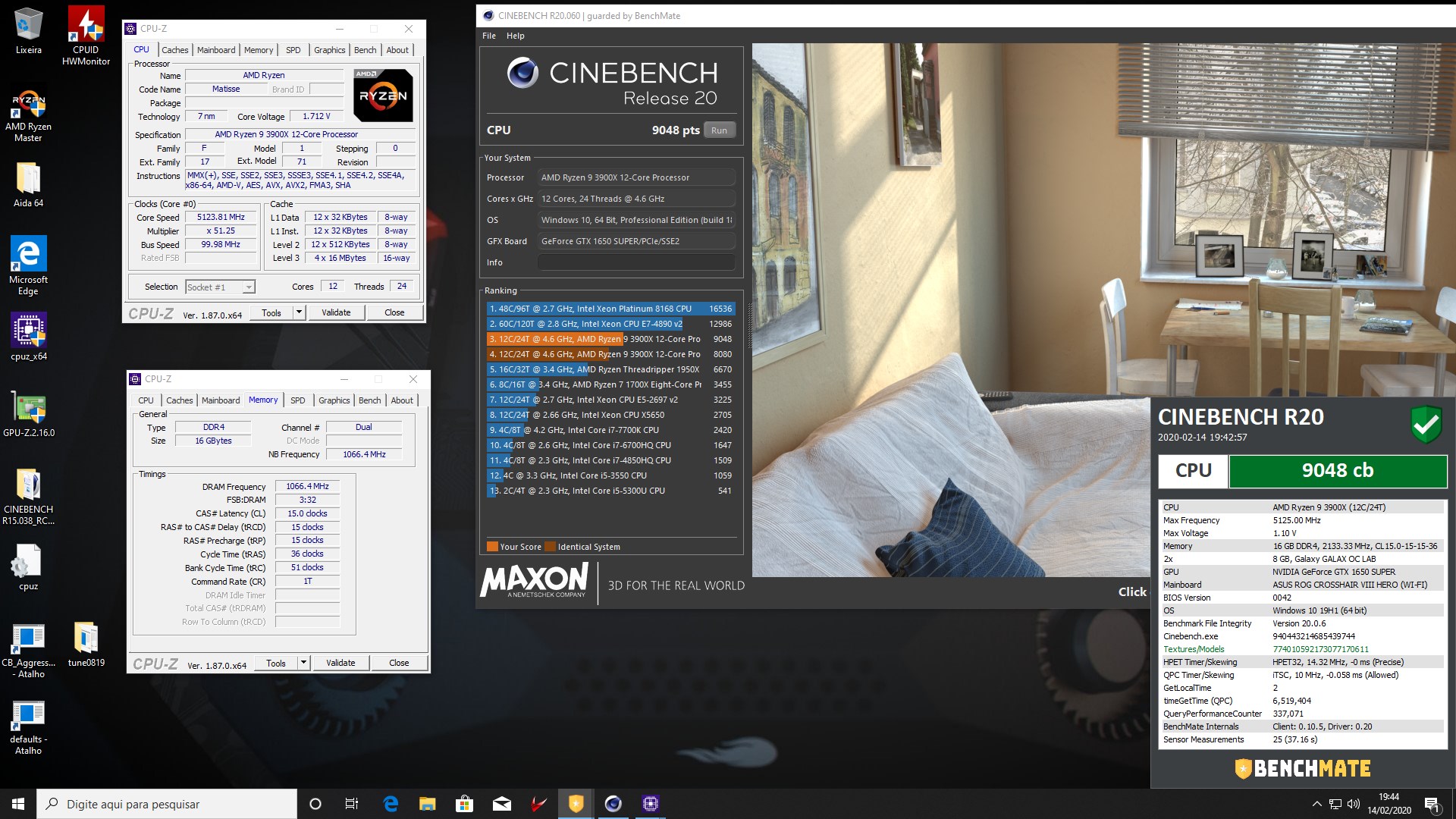1456x819 pixels.
Task: Click the green 9048 cb score bar
Action: pos(1338,471)
